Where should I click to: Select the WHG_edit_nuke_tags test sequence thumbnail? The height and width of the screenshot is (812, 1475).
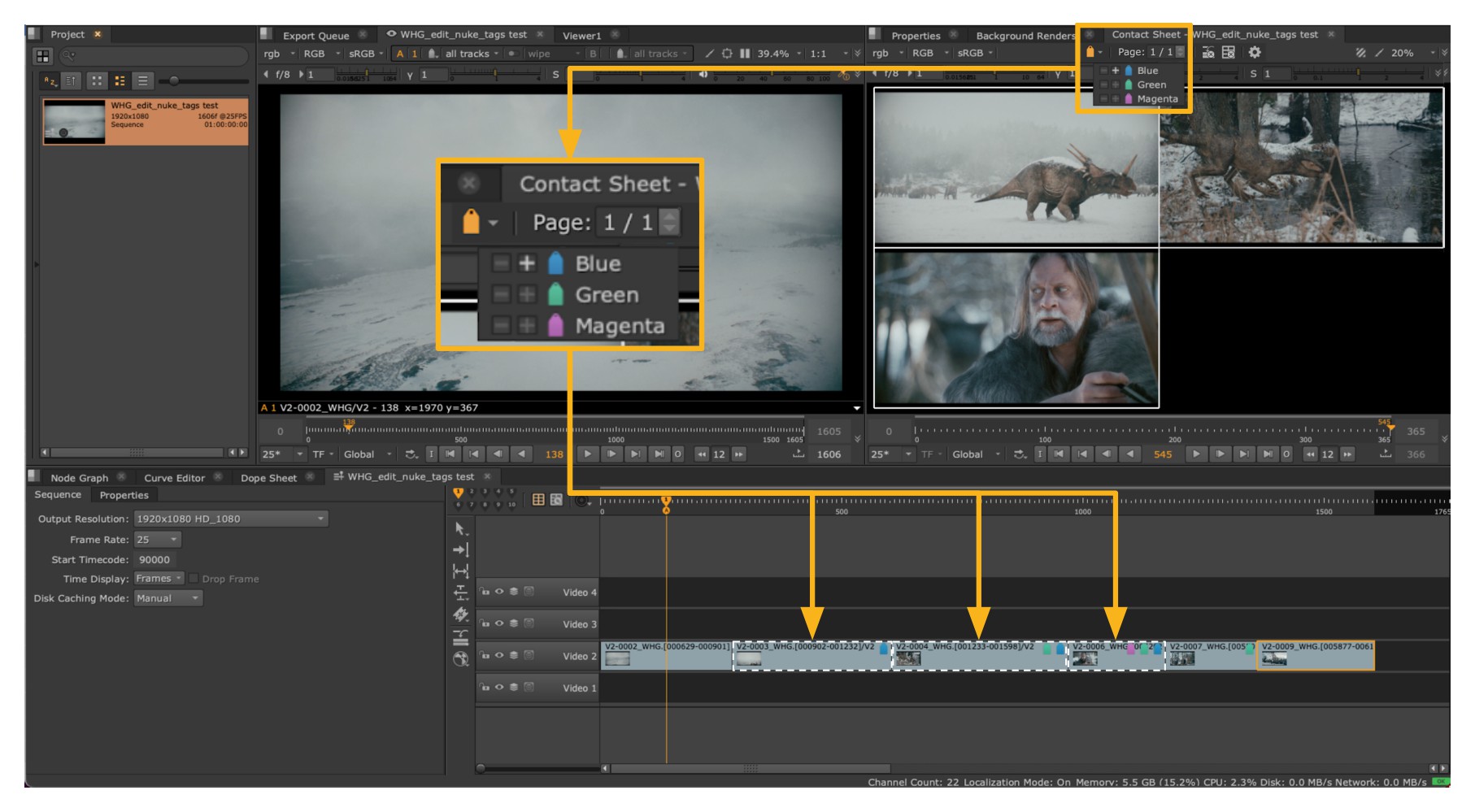tap(74, 122)
